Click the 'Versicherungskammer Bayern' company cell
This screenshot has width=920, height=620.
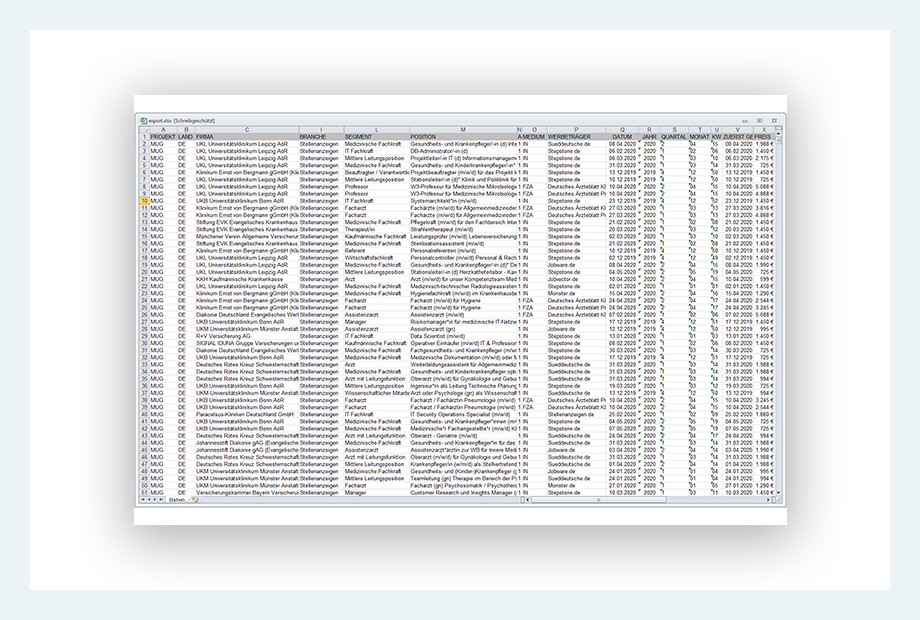pos(247,493)
